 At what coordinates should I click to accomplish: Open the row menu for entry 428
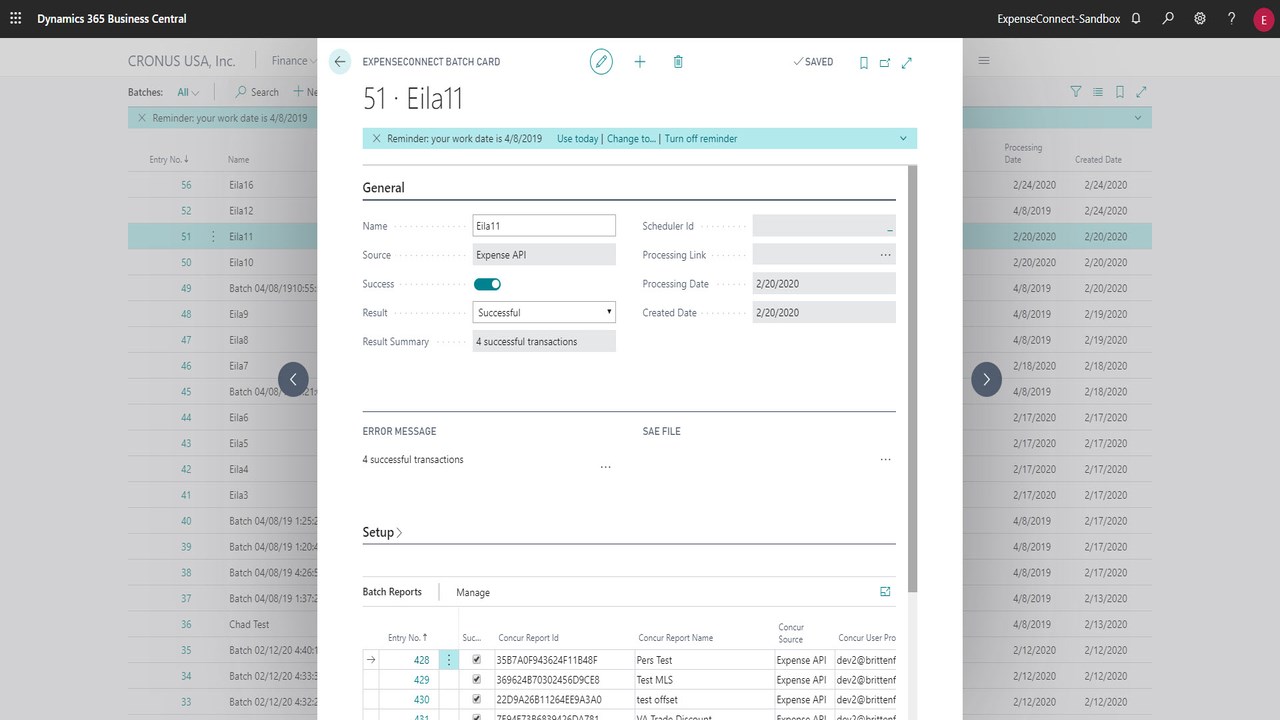[x=449, y=660]
